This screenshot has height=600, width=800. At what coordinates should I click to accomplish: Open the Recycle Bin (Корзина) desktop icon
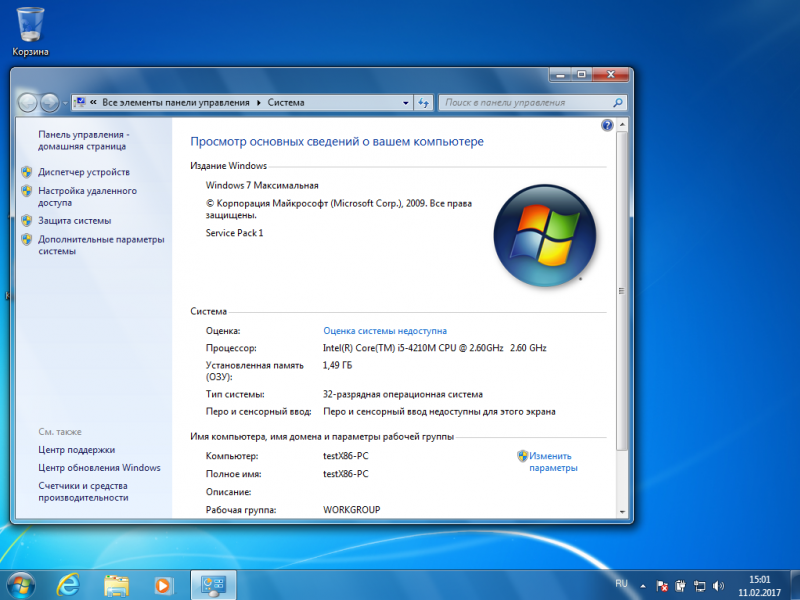(30, 31)
